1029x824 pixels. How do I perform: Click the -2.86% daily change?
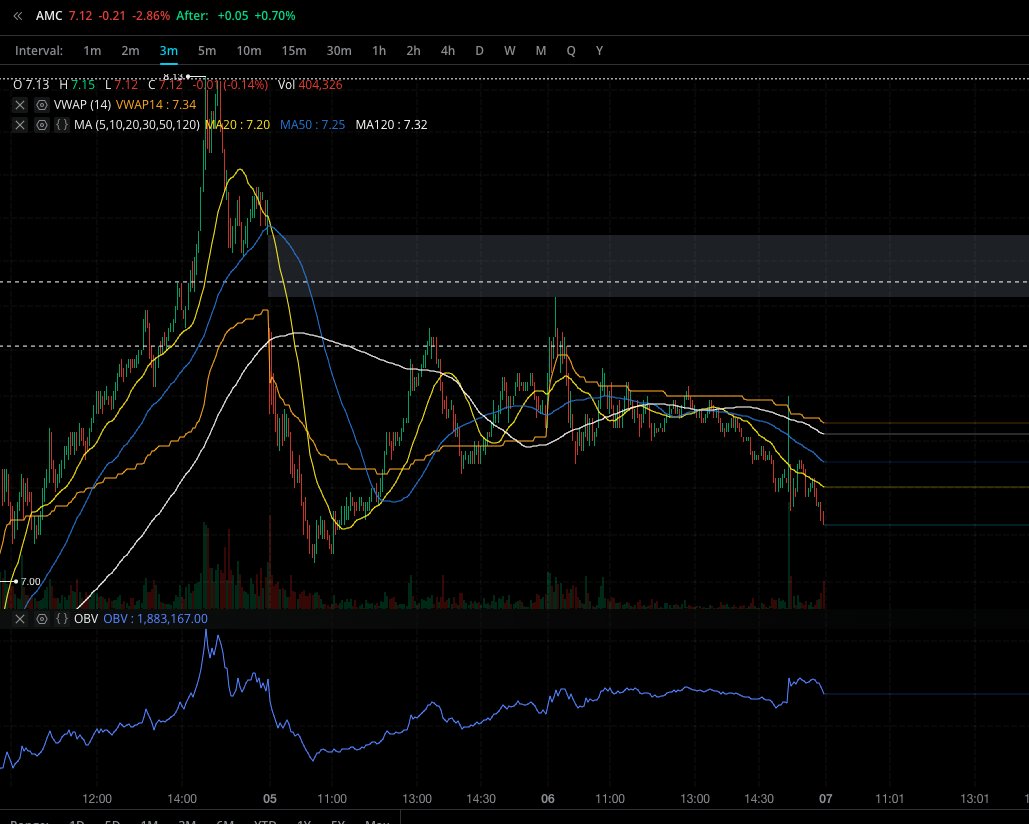151,16
